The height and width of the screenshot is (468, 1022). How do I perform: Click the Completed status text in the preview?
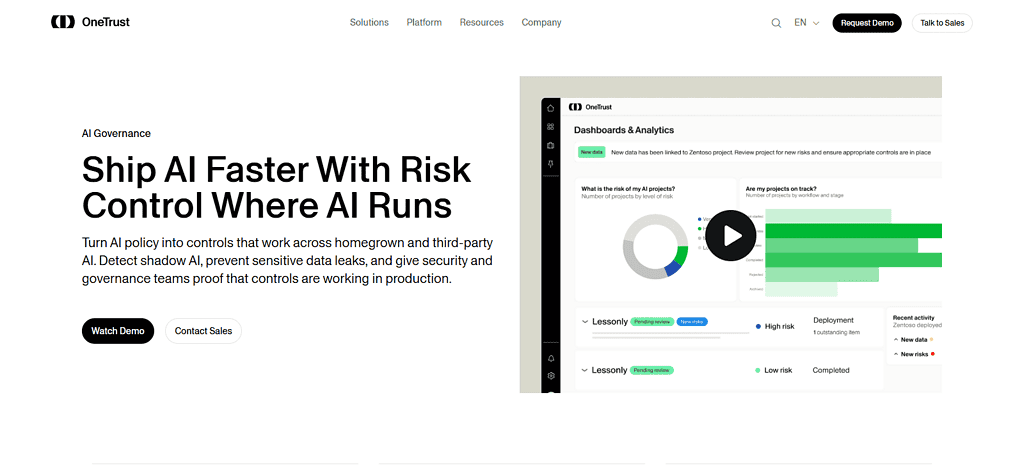(831, 370)
